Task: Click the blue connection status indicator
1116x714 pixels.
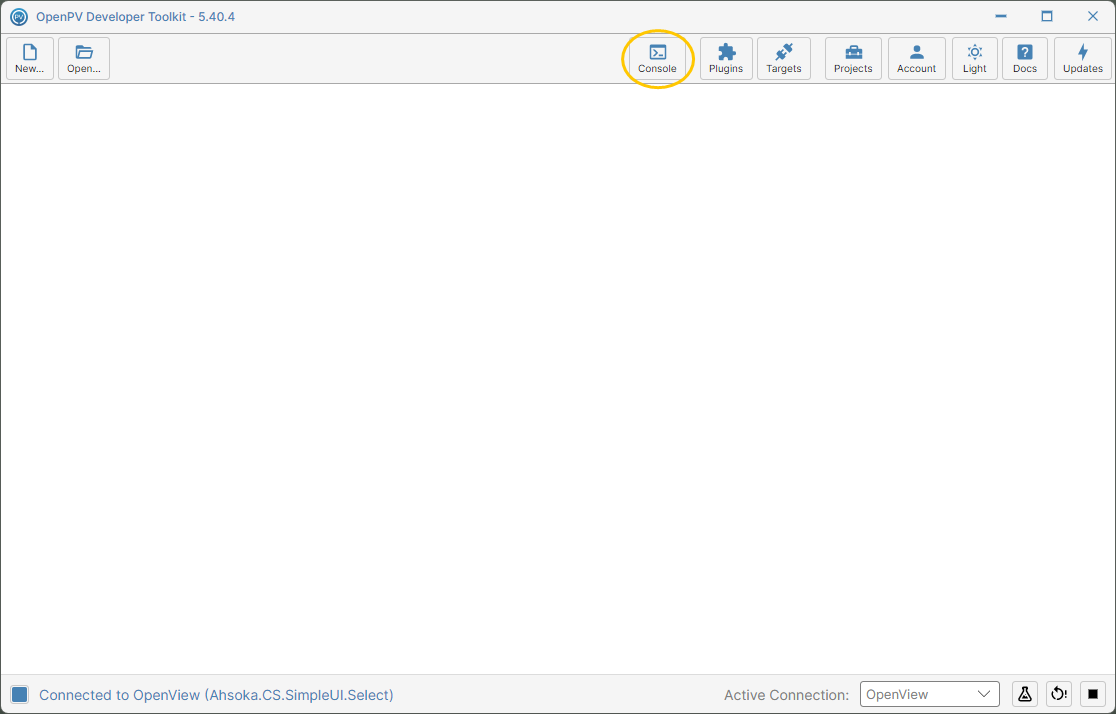Action: click(x=19, y=695)
